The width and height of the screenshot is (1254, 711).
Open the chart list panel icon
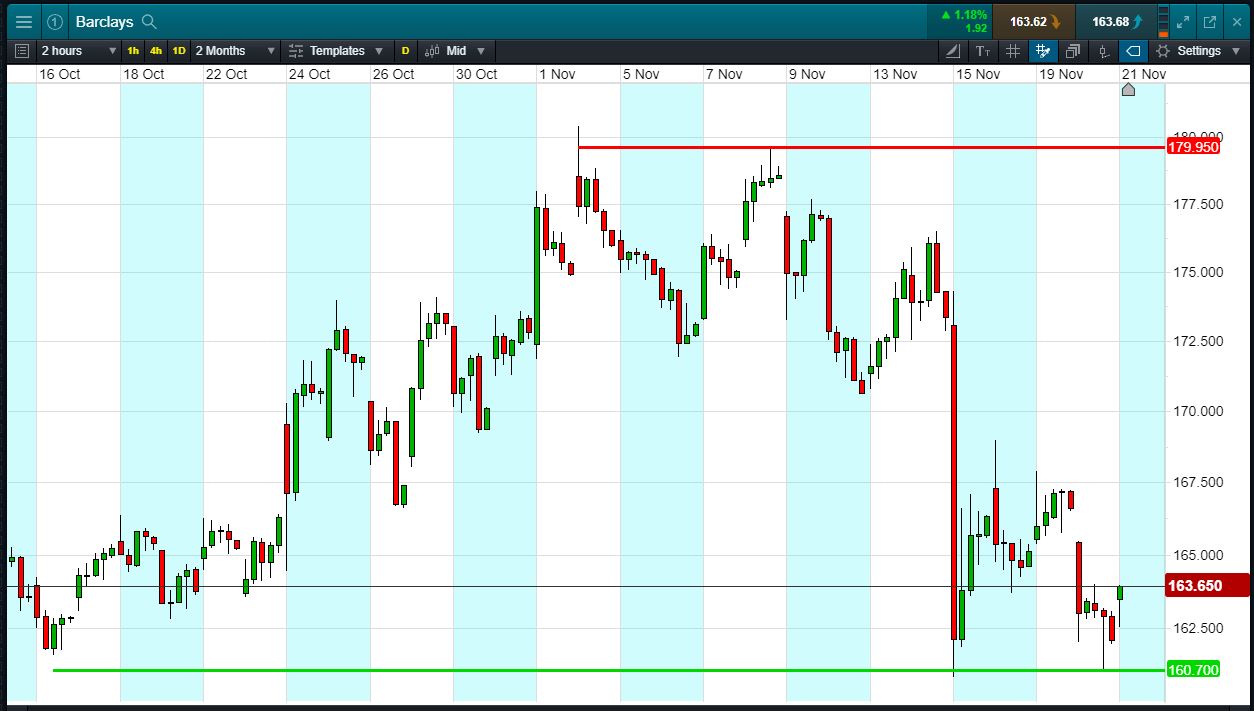[x=22, y=51]
